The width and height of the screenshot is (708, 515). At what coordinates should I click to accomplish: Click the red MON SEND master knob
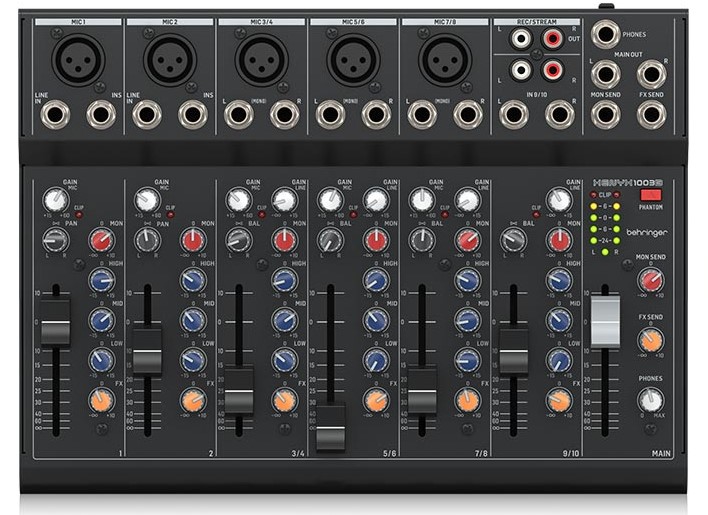tap(651, 280)
